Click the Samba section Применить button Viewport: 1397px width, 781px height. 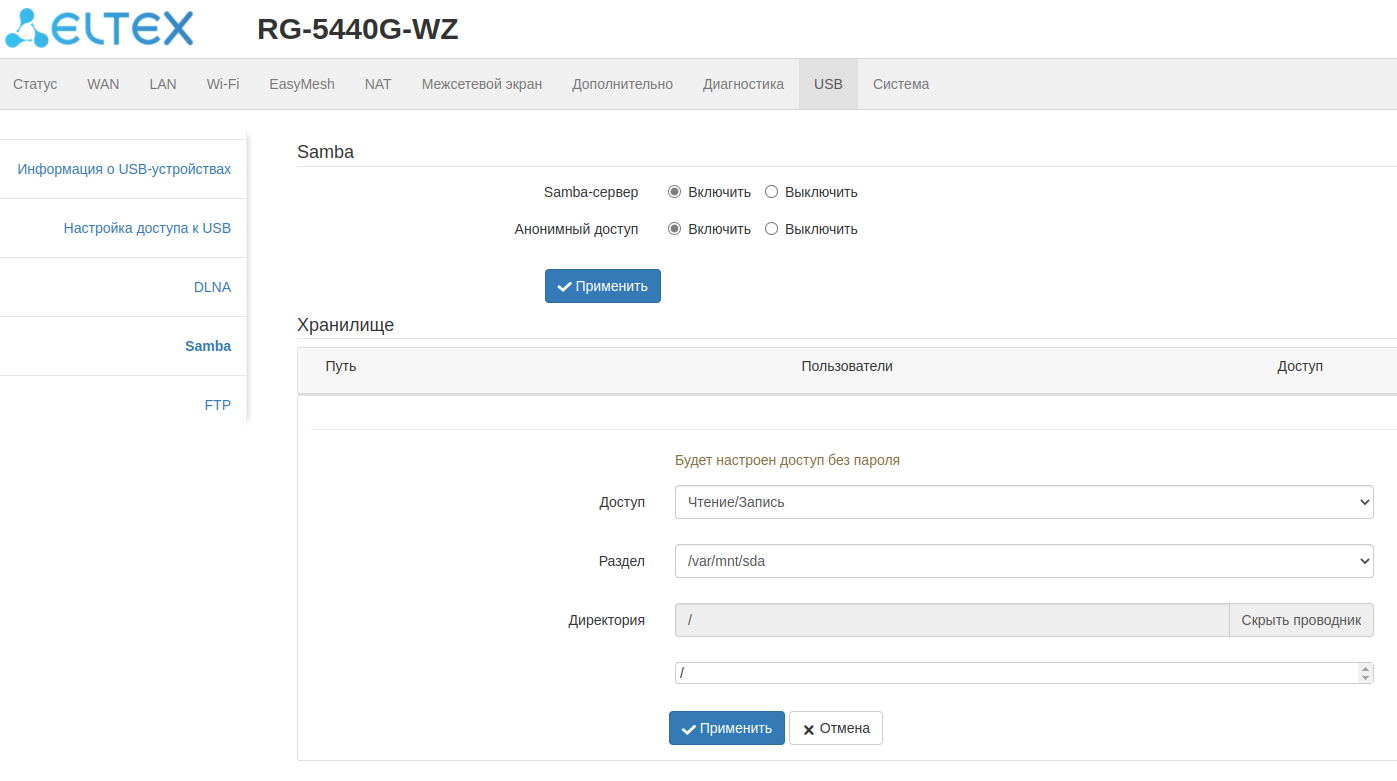(602, 286)
